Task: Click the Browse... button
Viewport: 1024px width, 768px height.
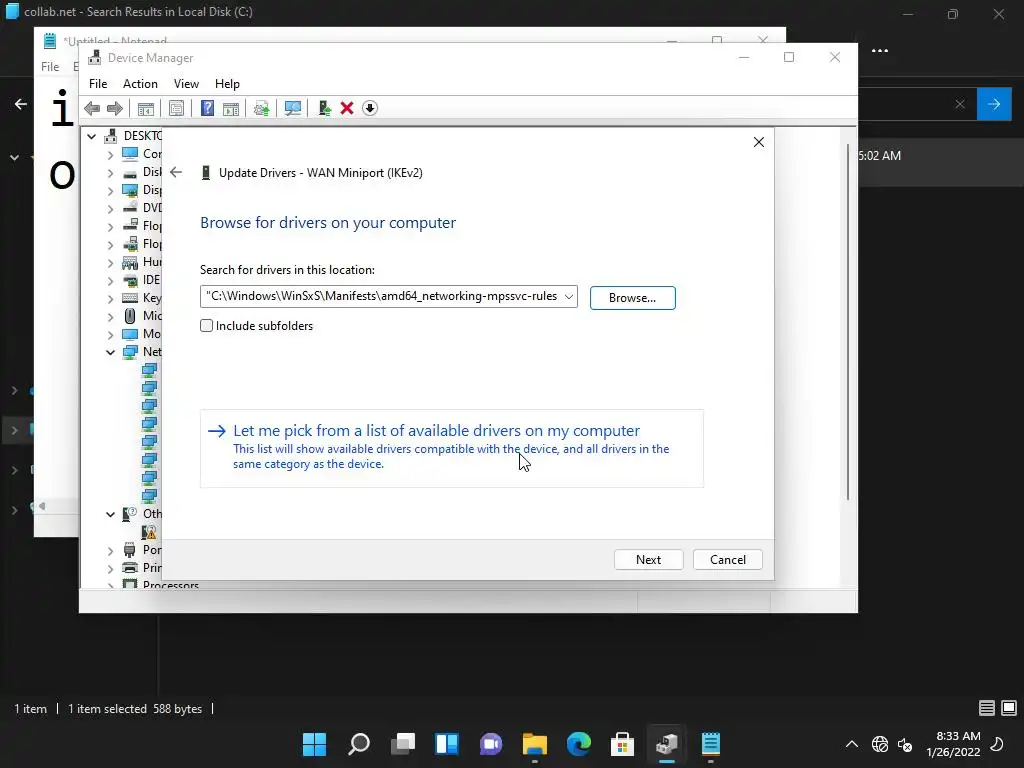Action: pyautogui.click(x=632, y=298)
